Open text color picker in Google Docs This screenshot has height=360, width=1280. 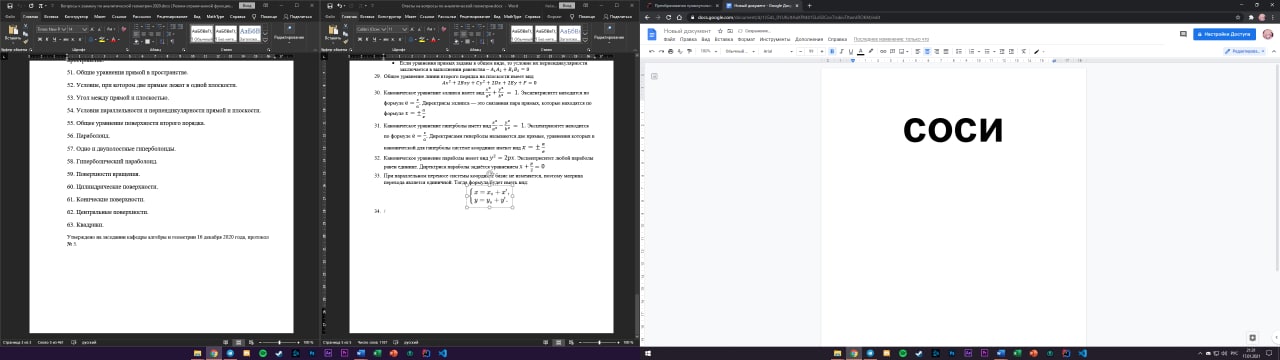click(x=860, y=51)
